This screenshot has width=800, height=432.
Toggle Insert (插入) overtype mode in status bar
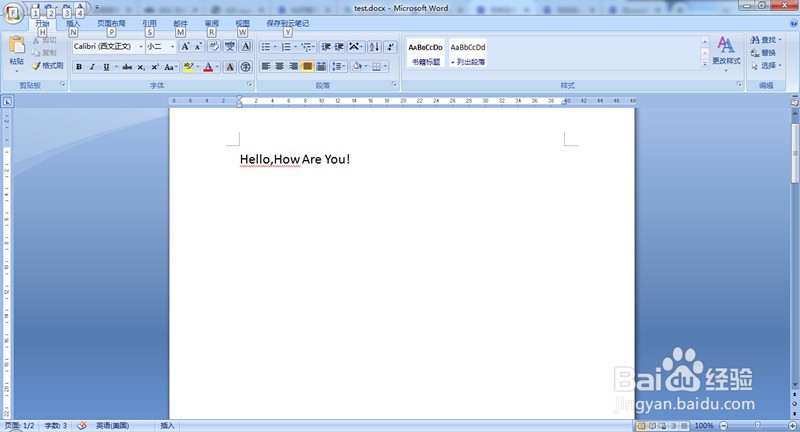point(167,425)
